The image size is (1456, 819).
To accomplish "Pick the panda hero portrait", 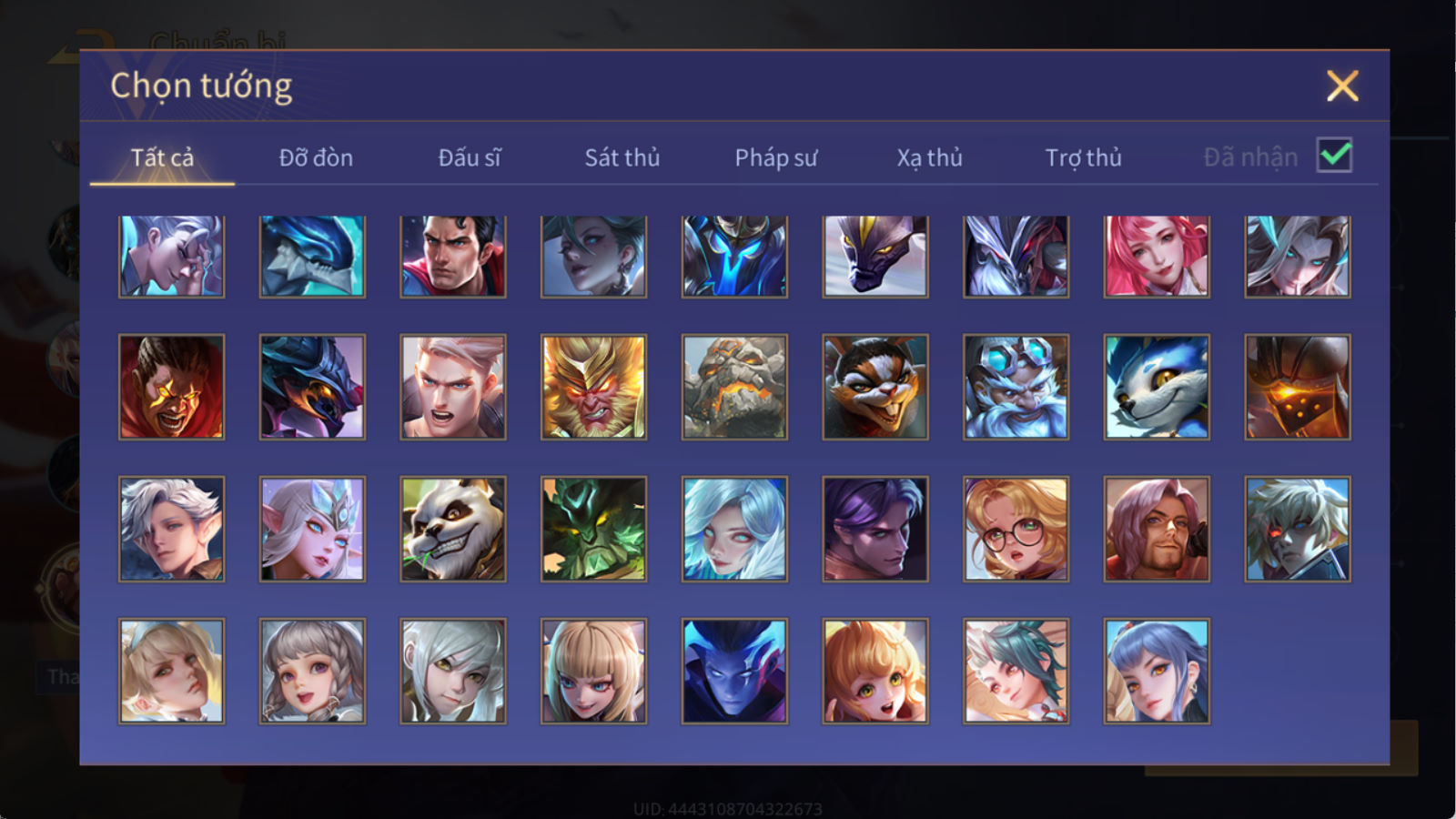I will [x=453, y=529].
